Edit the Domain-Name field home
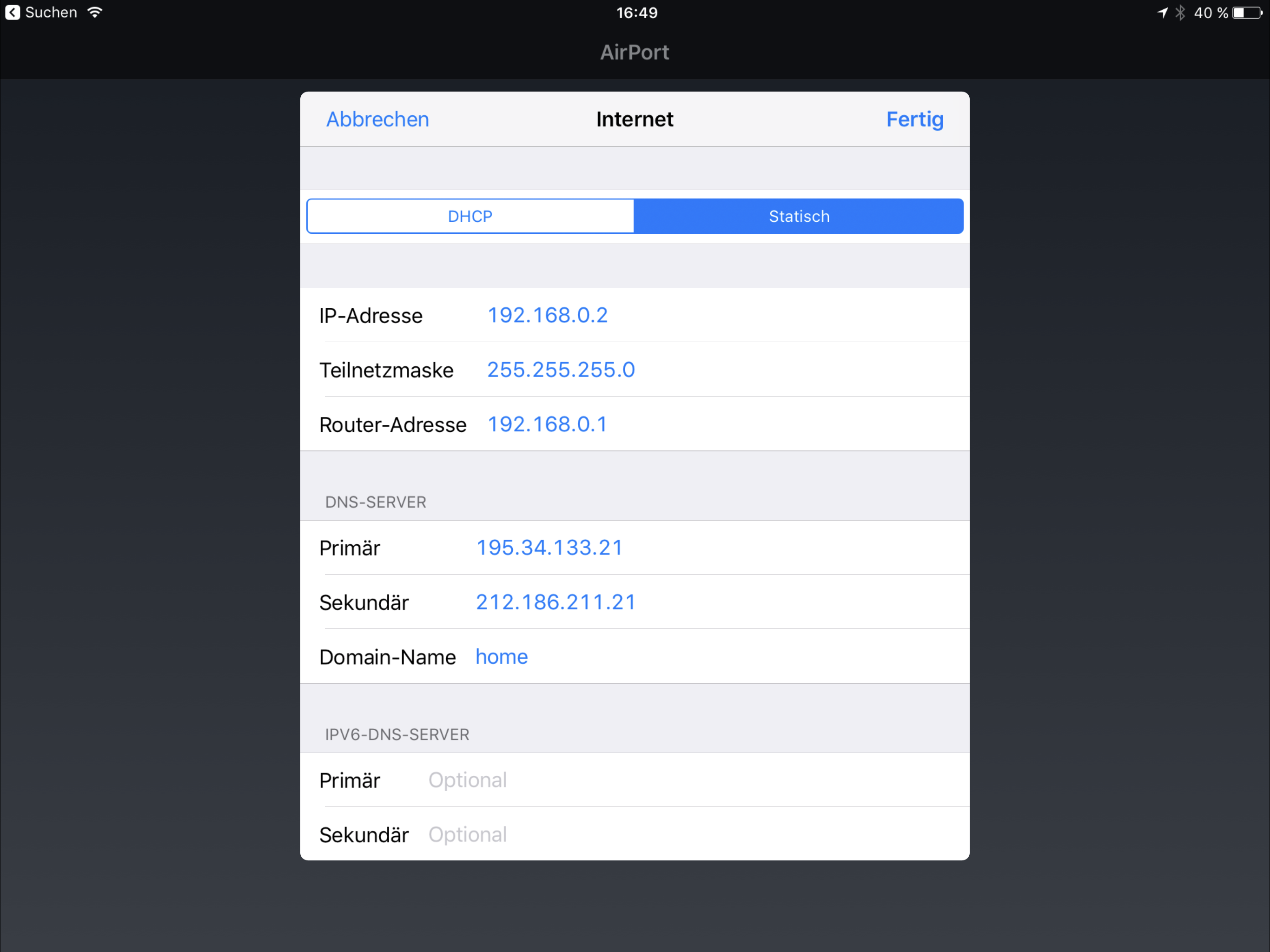This screenshot has width=1270, height=952. (x=501, y=657)
